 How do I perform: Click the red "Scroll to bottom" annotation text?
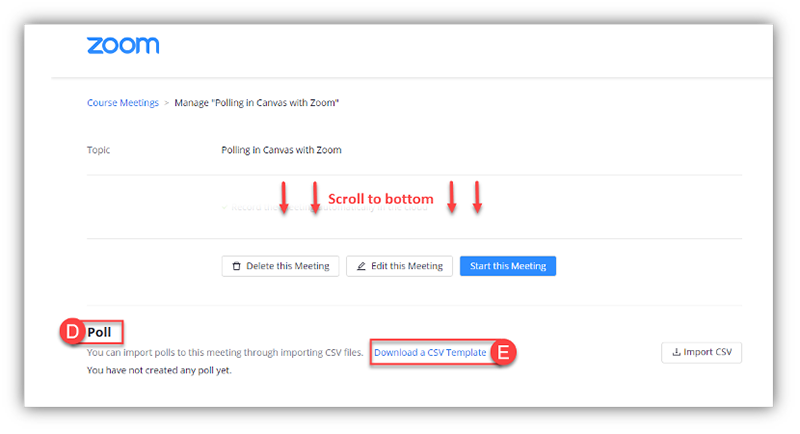(x=381, y=198)
